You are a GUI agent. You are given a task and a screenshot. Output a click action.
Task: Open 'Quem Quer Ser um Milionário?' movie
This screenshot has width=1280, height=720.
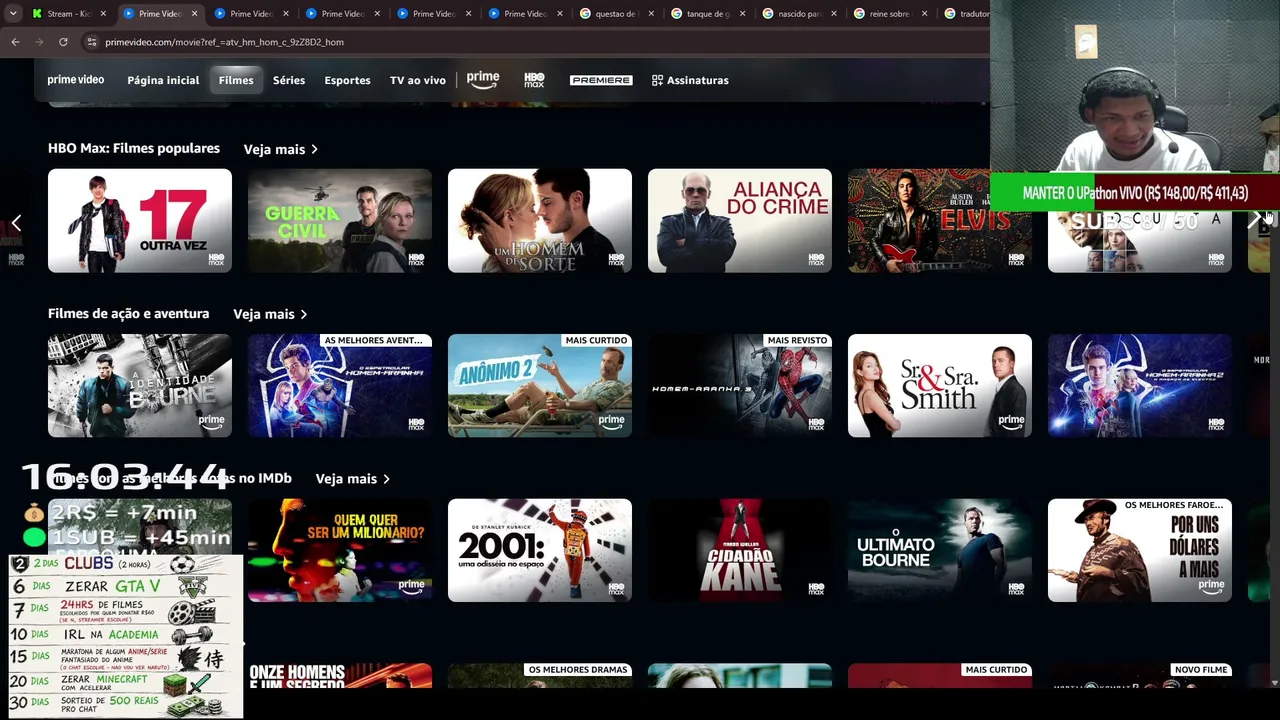pyautogui.click(x=340, y=551)
